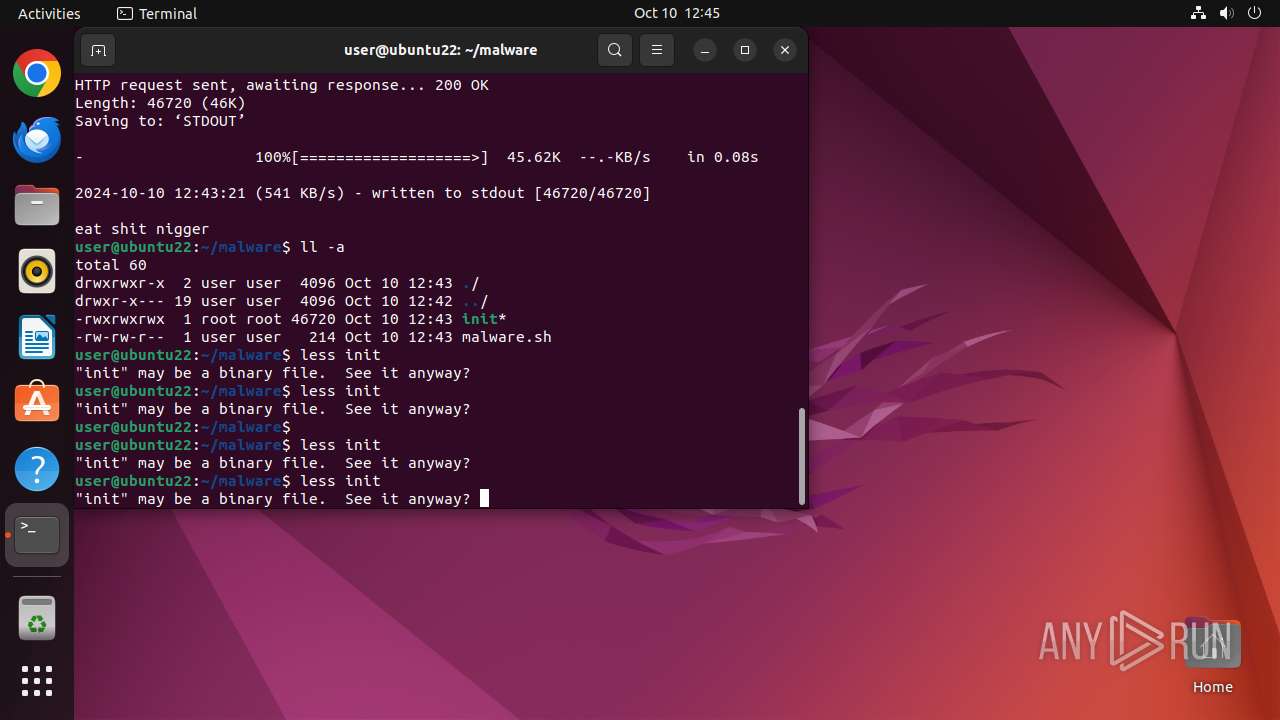Open the Trash from the dock
Screen dimensions: 1280x720
[x=37, y=618]
